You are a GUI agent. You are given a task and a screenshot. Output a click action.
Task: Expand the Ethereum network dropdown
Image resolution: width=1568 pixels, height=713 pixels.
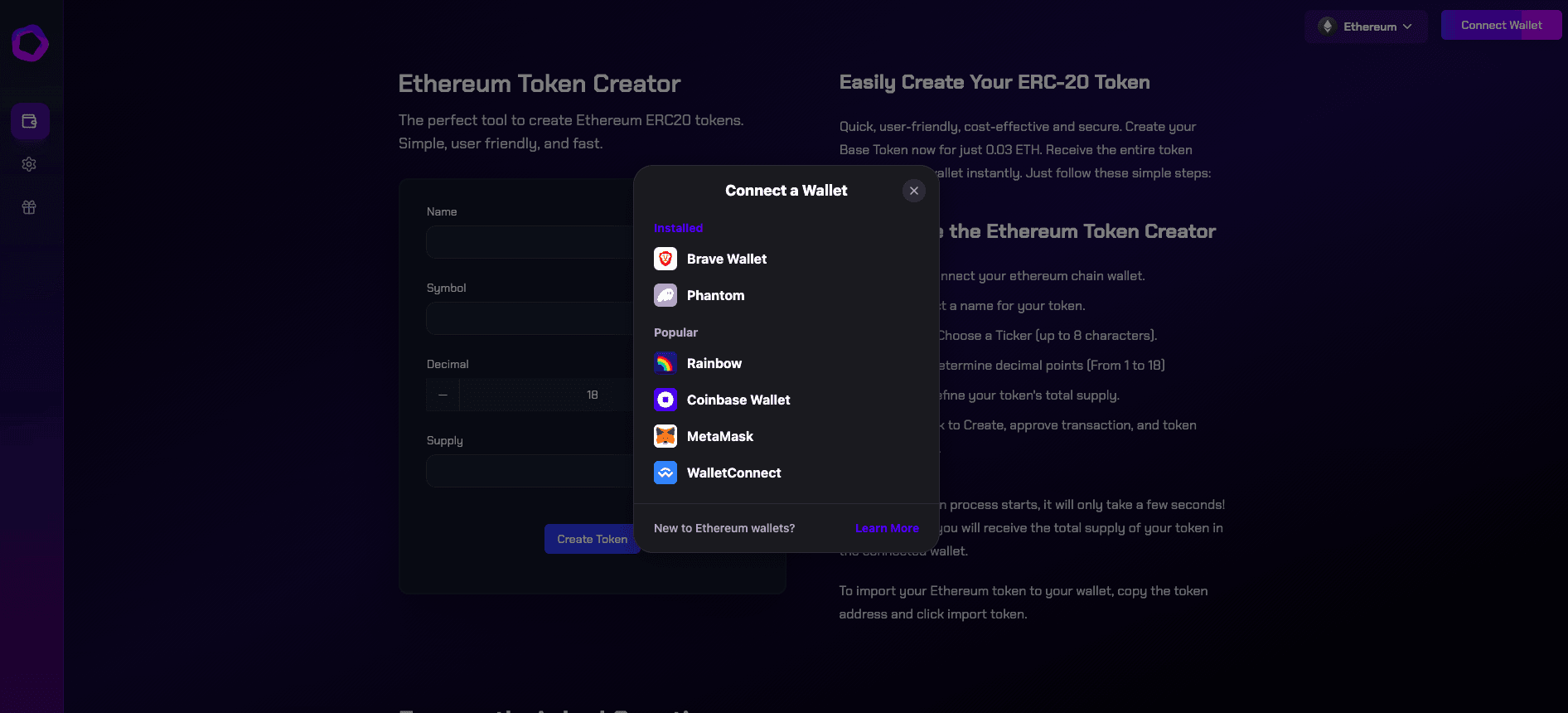1366,27
